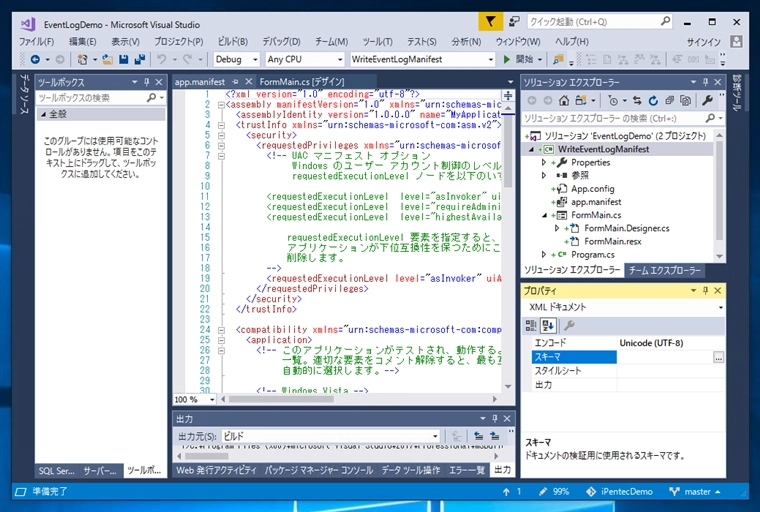Open the Debug configuration dropdown
This screenshot has width=760, height=512.
tap(235, 60)
